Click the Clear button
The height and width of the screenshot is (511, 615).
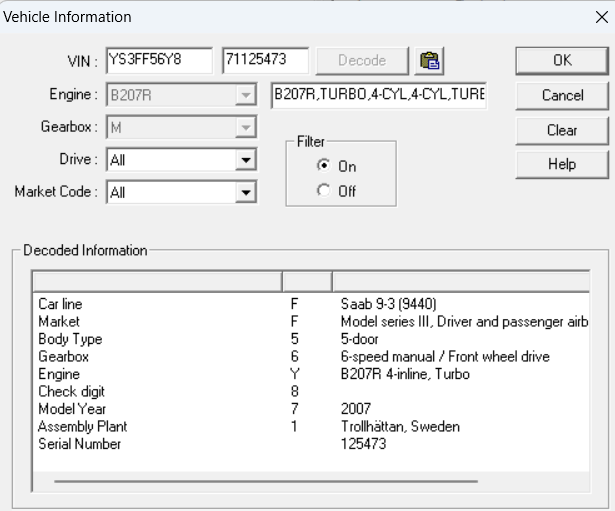(x=562, y=130)
